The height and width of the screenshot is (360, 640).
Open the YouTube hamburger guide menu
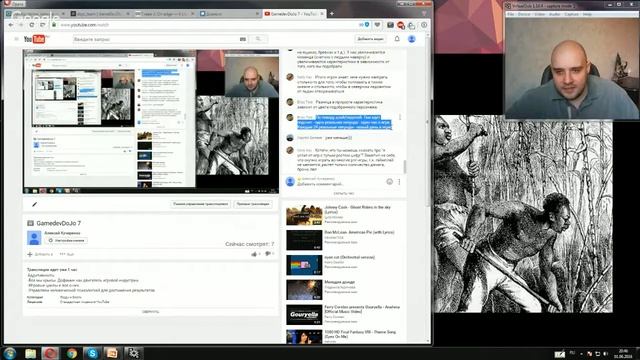click(x=16, y=39)
